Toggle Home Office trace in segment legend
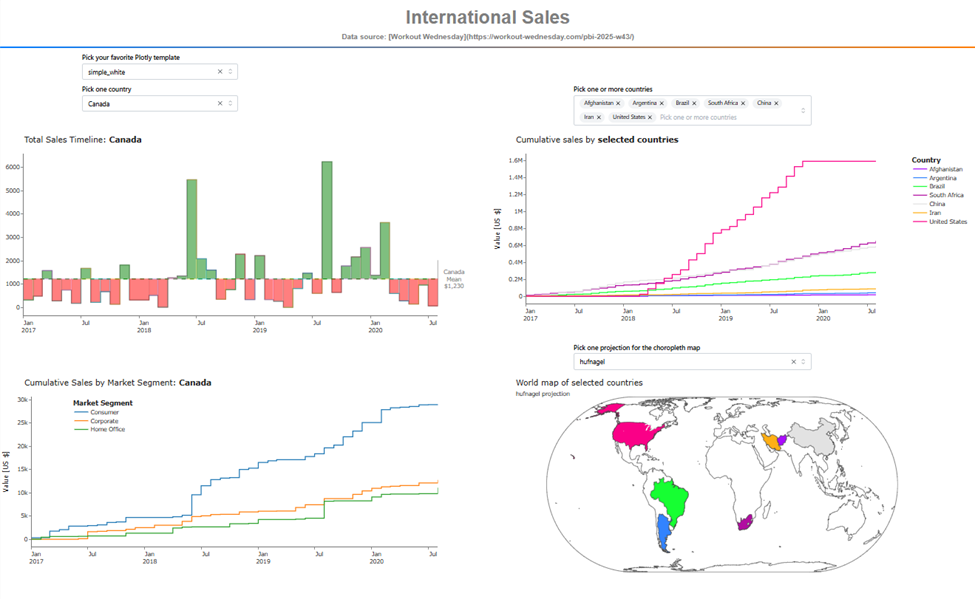Image resolution: width=975 pixels, height=599 pixels. [99, 429]
